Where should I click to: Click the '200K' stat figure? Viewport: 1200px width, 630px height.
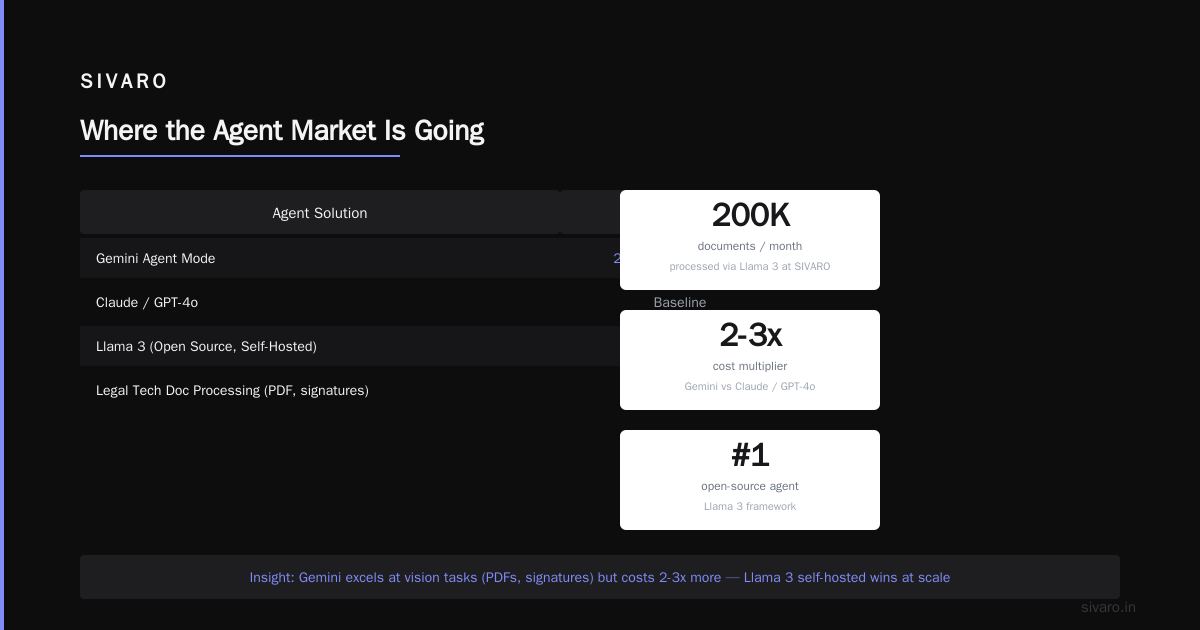pyautogui.click(x=750, y=215)
